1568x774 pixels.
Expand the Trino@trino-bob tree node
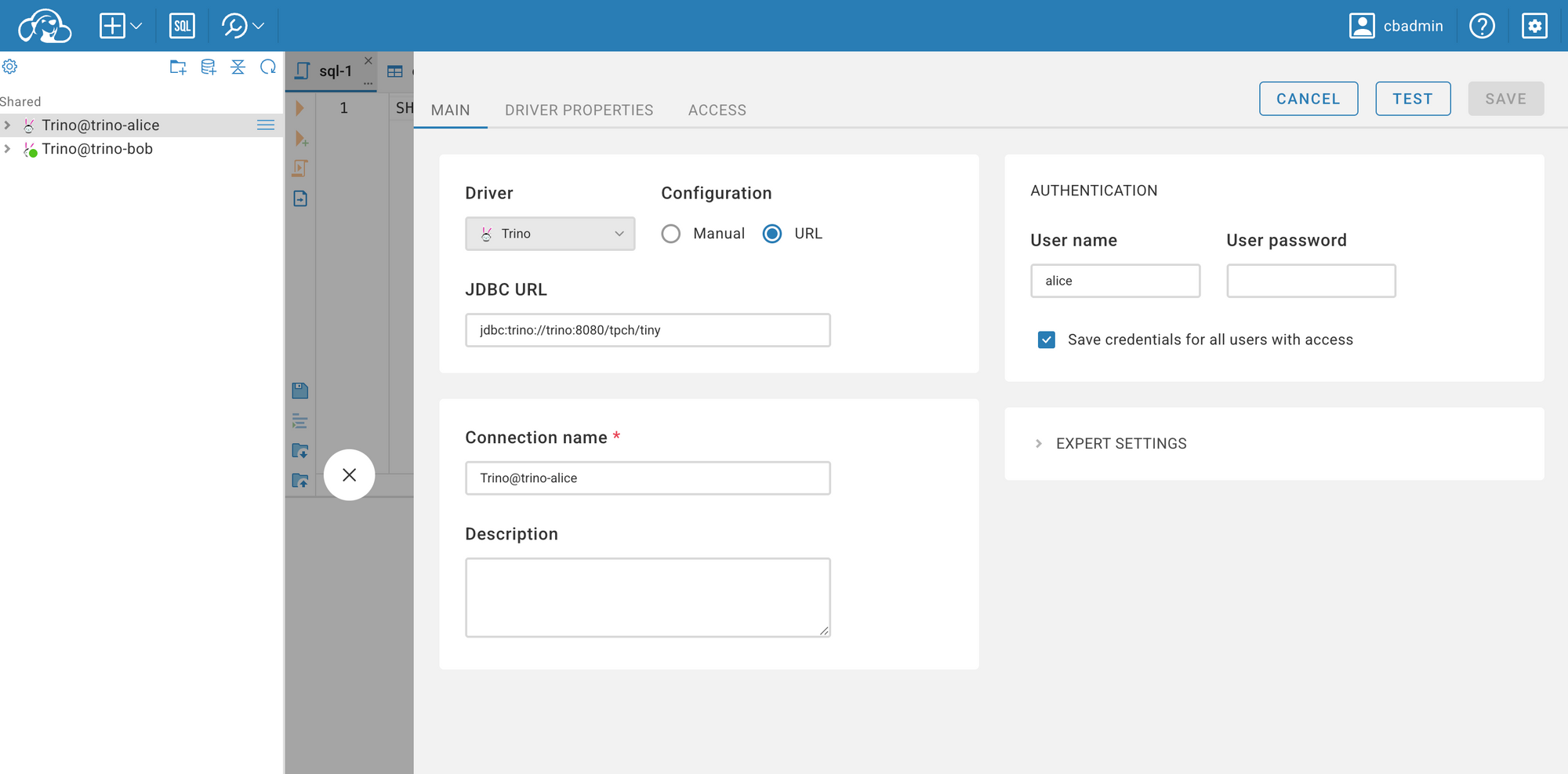[8, 149]
